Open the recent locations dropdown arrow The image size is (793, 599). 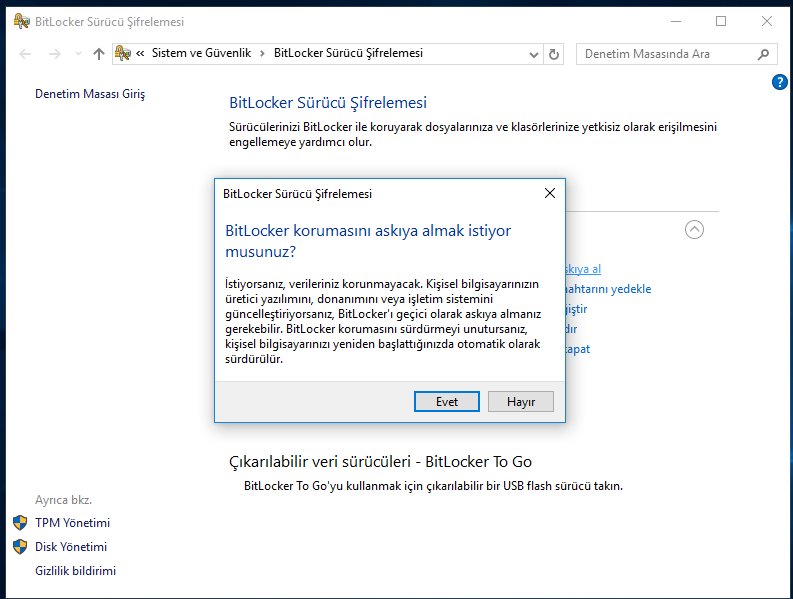click(x=78, y=54)
